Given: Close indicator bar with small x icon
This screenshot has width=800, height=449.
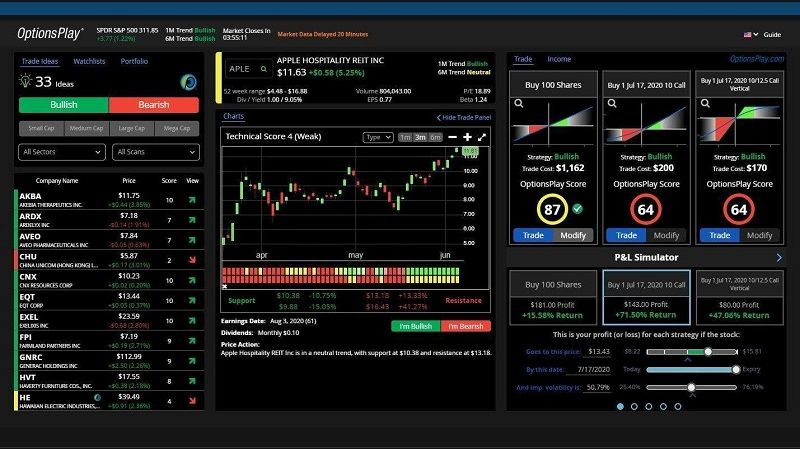Looking at the screenshot, I should 224,287.
